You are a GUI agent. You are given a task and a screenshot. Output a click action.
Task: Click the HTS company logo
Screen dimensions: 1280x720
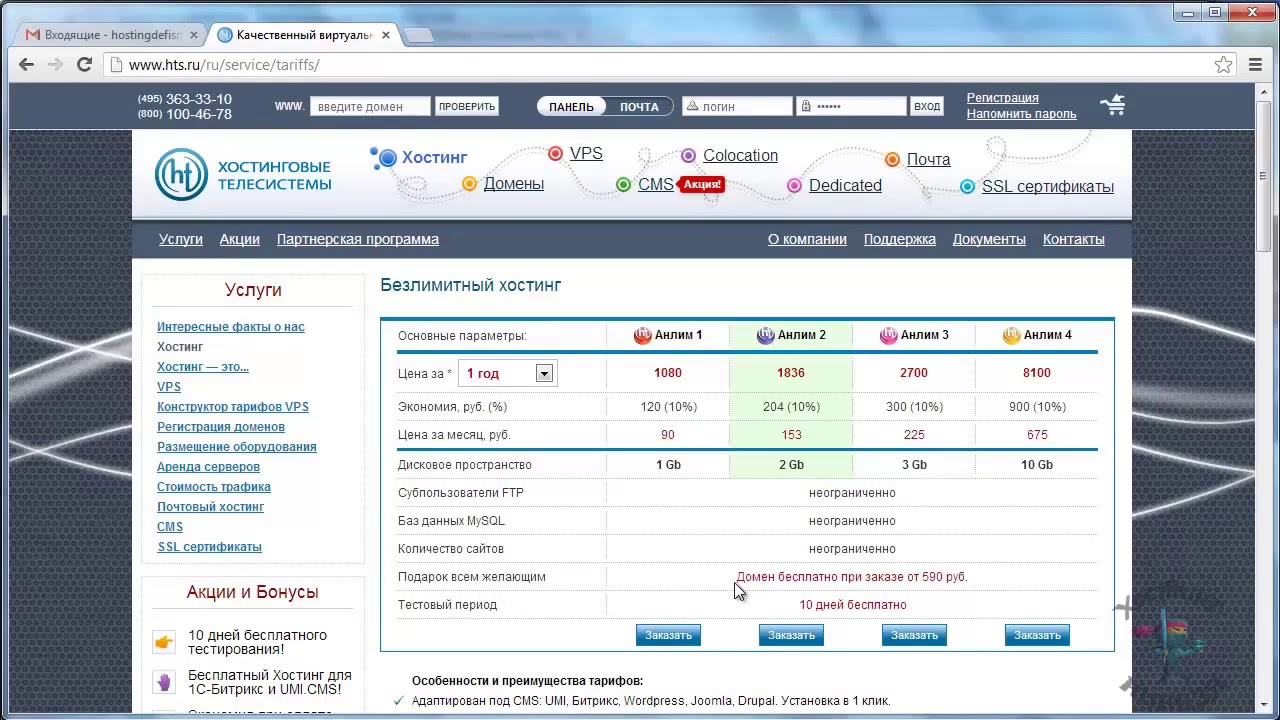(243, 175)
